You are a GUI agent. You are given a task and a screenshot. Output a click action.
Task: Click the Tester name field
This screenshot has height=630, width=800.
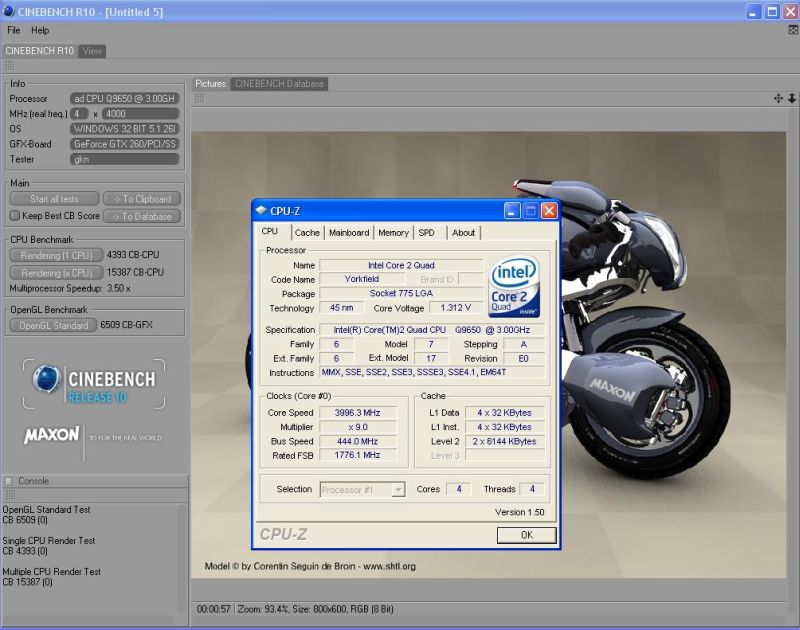click(124, 160)
